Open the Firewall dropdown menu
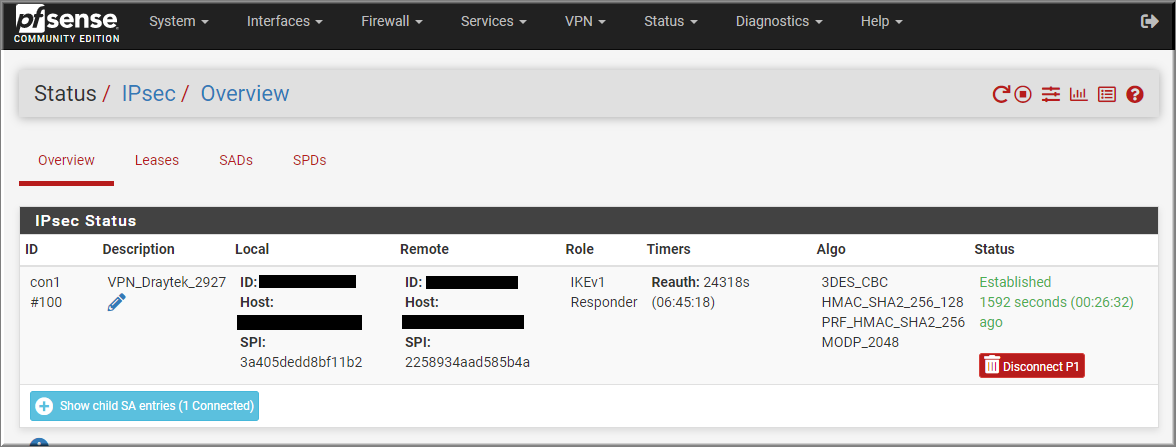This screenshot has width=1176, height=447. click(393, 22)
